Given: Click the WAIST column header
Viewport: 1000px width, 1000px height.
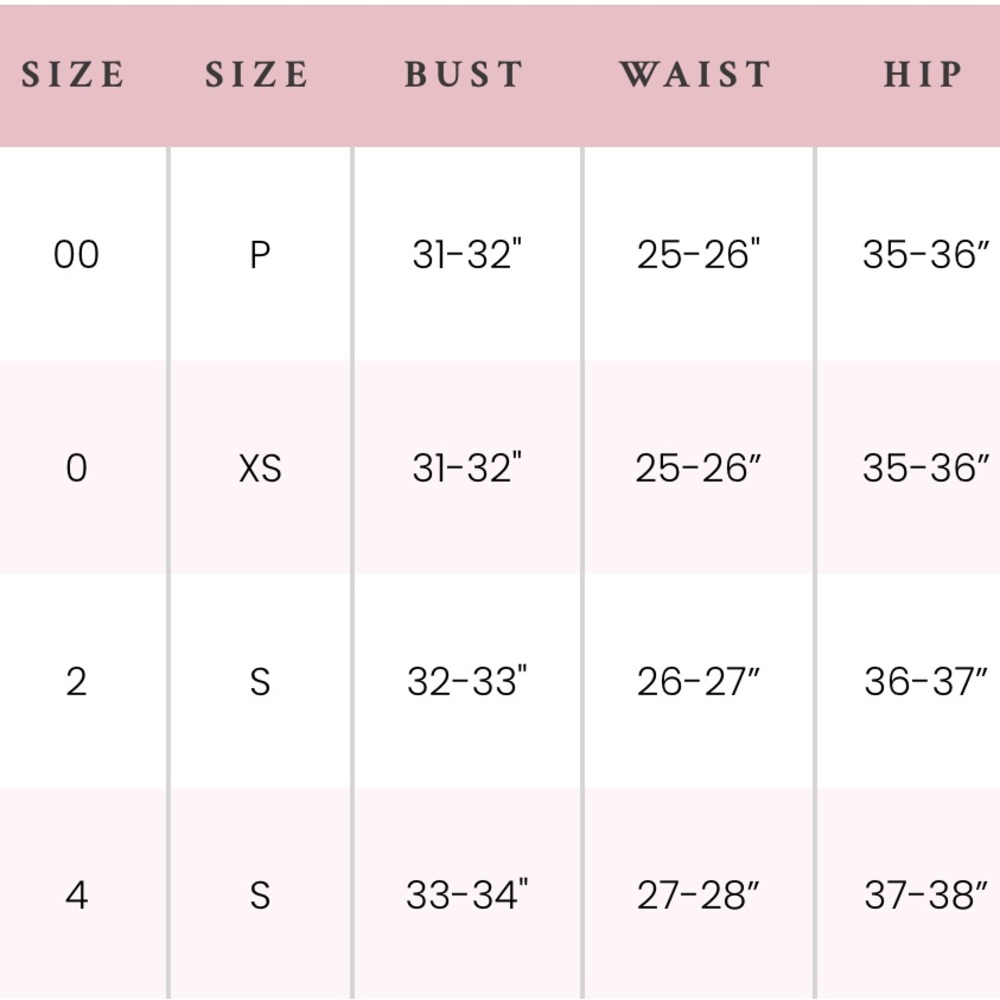Looking at the screenshot, I should 696,74.
